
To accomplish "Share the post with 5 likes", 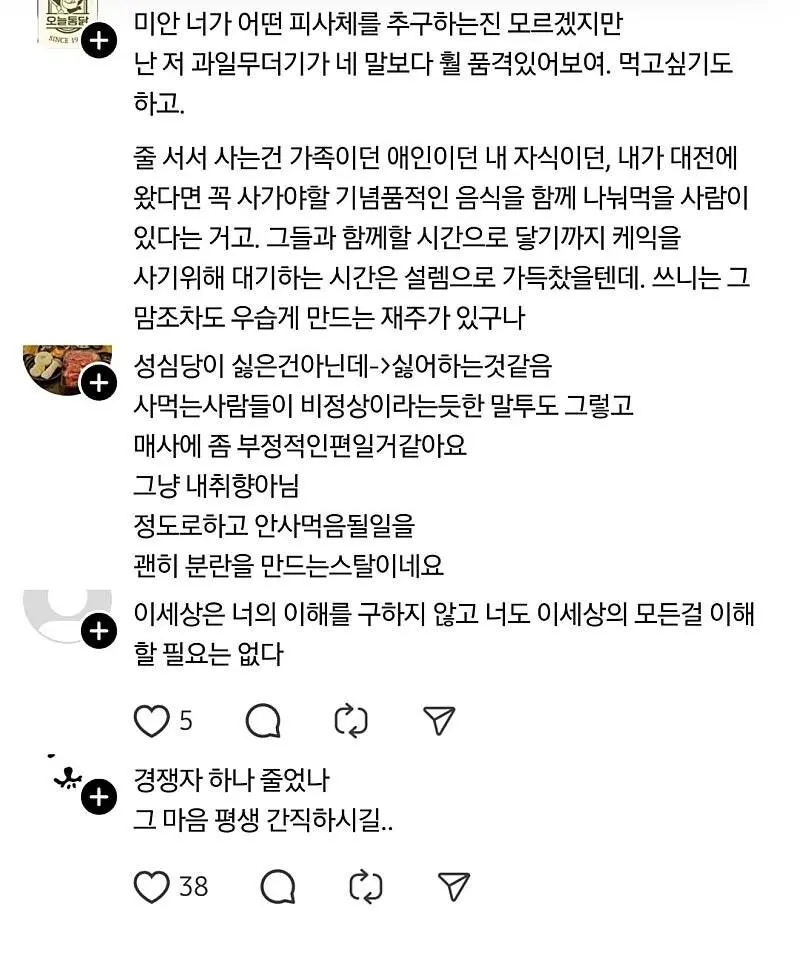I will pyautogui.click(x=439, y=721).
